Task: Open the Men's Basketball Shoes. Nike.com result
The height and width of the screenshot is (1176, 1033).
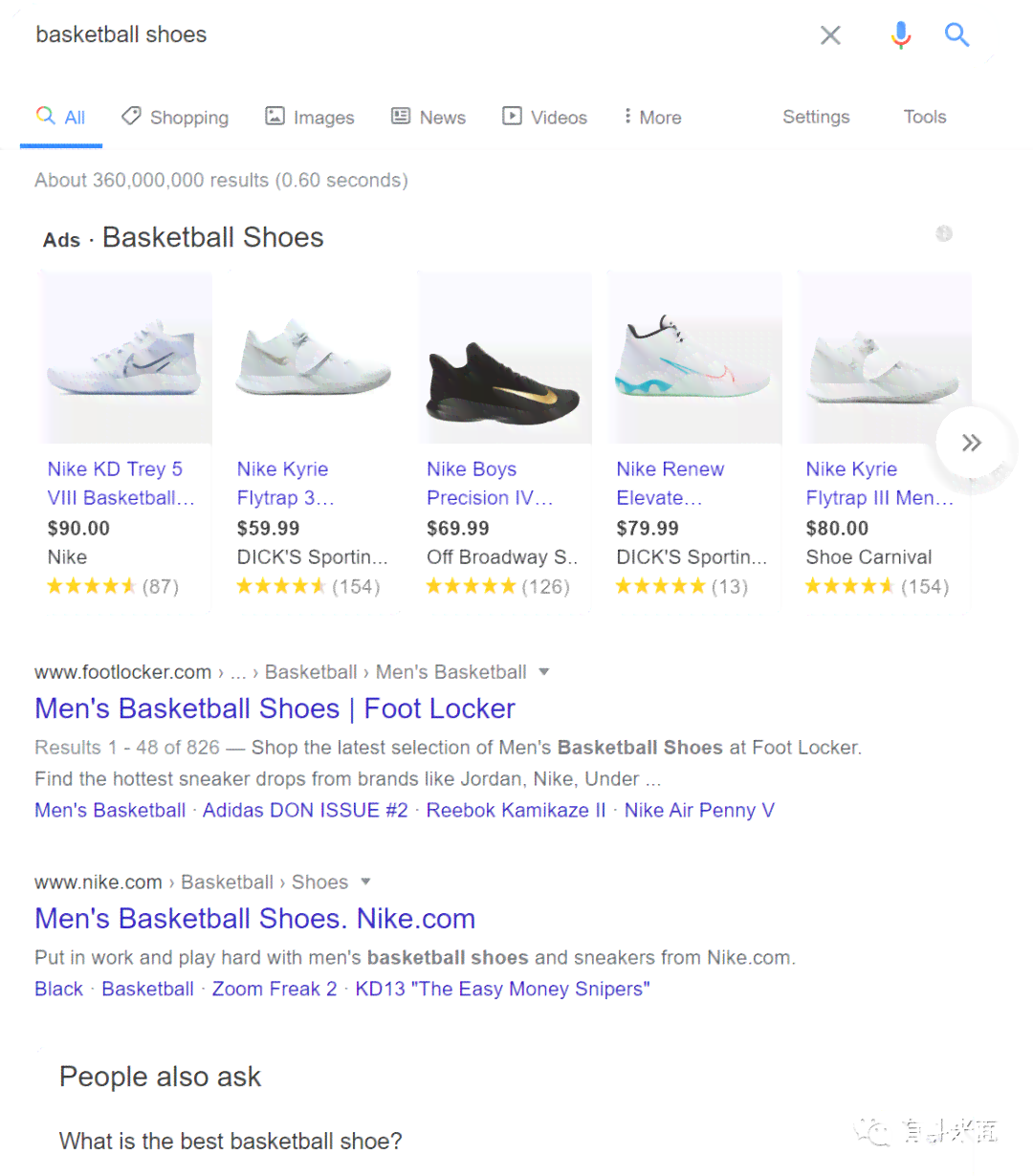Action: point(254,919)
